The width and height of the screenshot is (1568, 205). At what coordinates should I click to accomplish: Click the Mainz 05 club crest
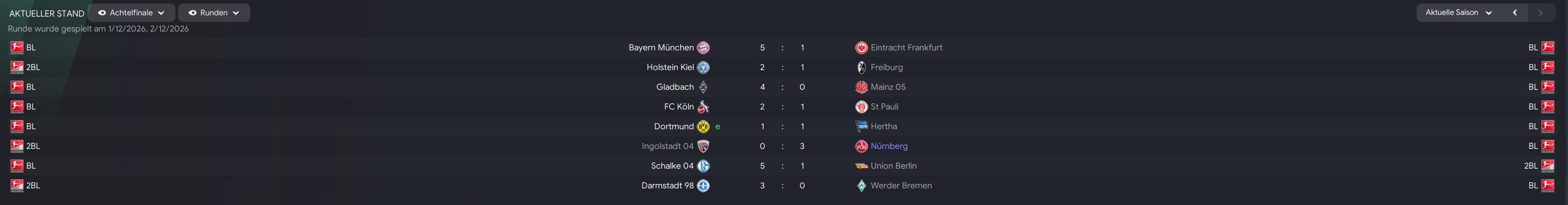pos(861,87)
